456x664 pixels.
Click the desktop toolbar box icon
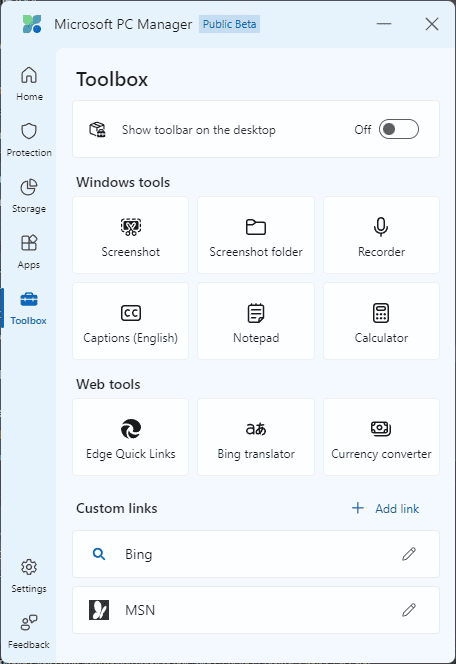97,130
